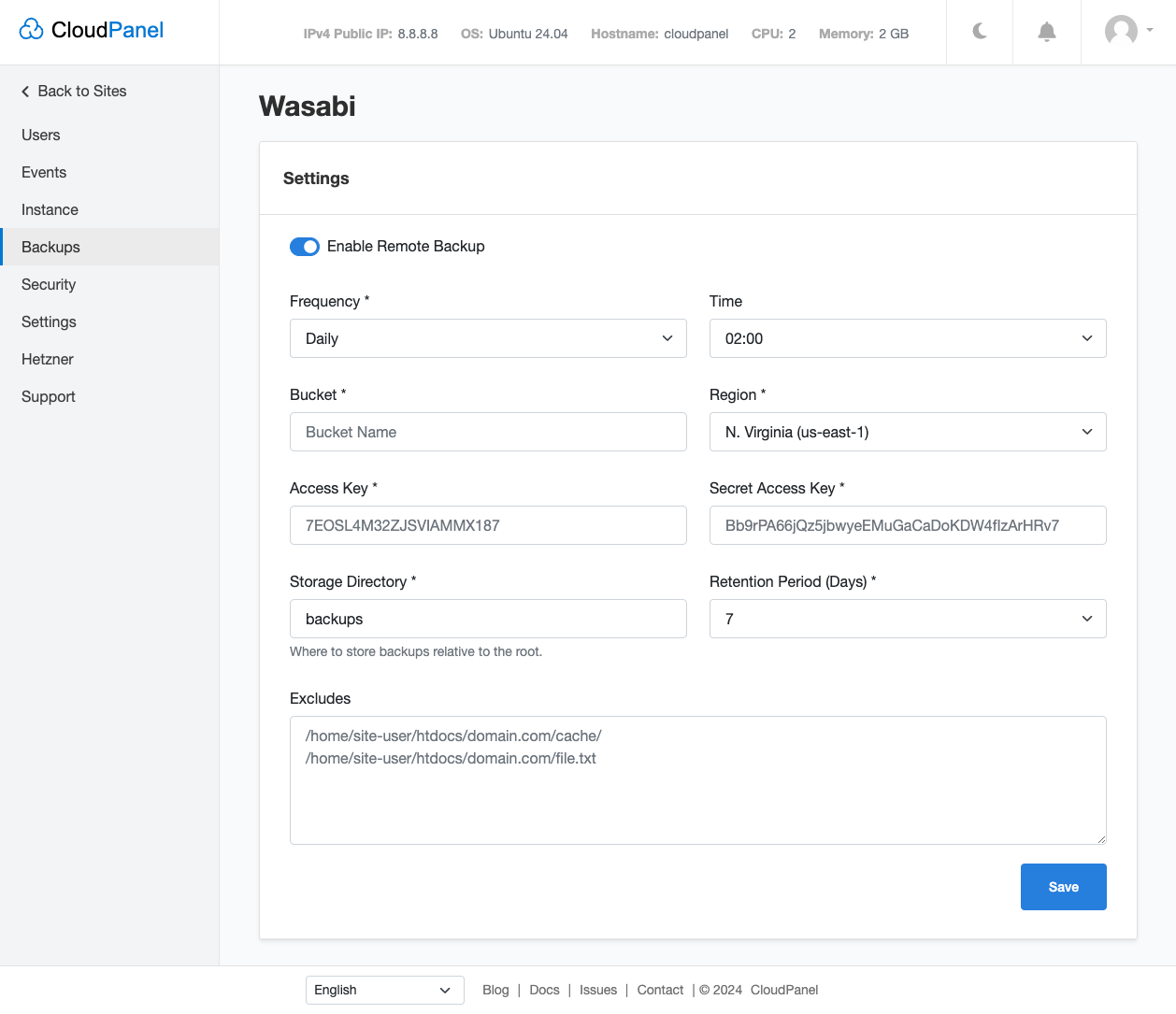Disable the Enable Remote Backup switch
This screenshot has width=1176, height=1014.
305,247
